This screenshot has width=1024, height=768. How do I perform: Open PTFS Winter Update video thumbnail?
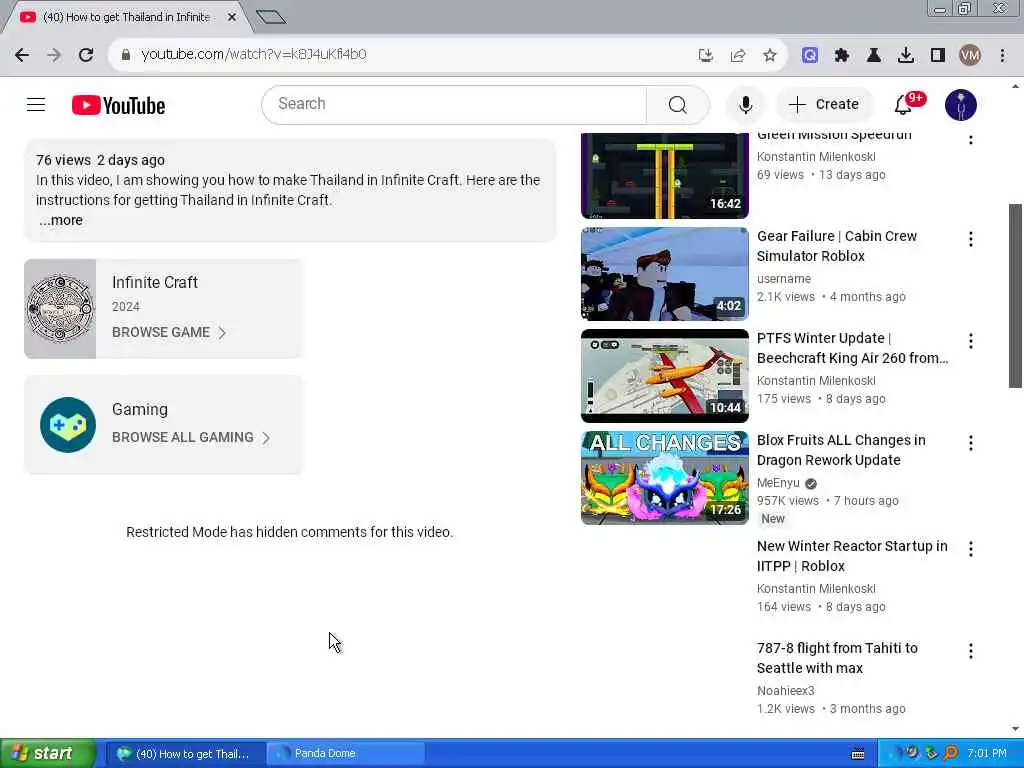click(x=665, y=376)
